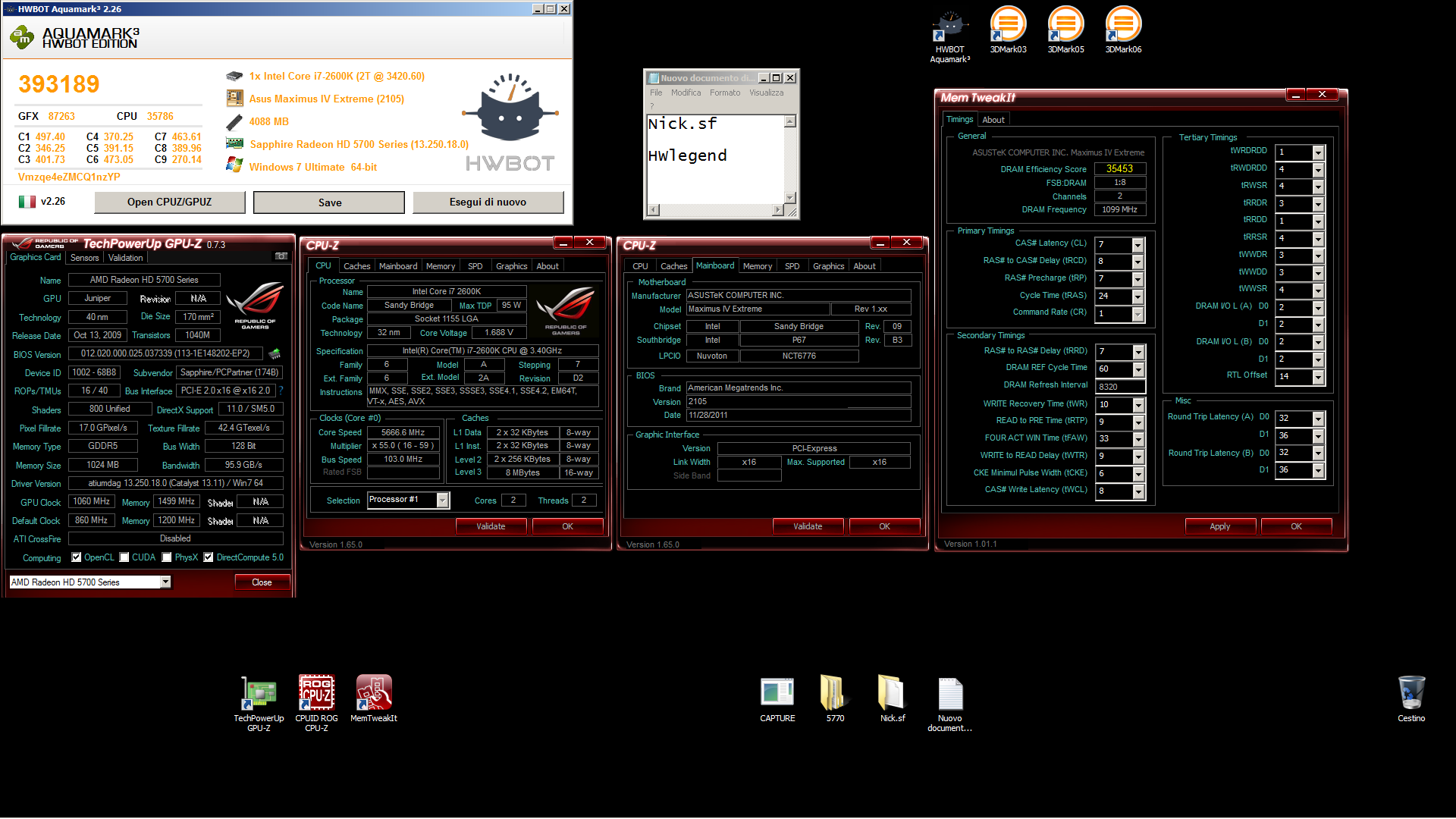Expand the CAS# Latency (CL) dropdown

pos(1137,245)
